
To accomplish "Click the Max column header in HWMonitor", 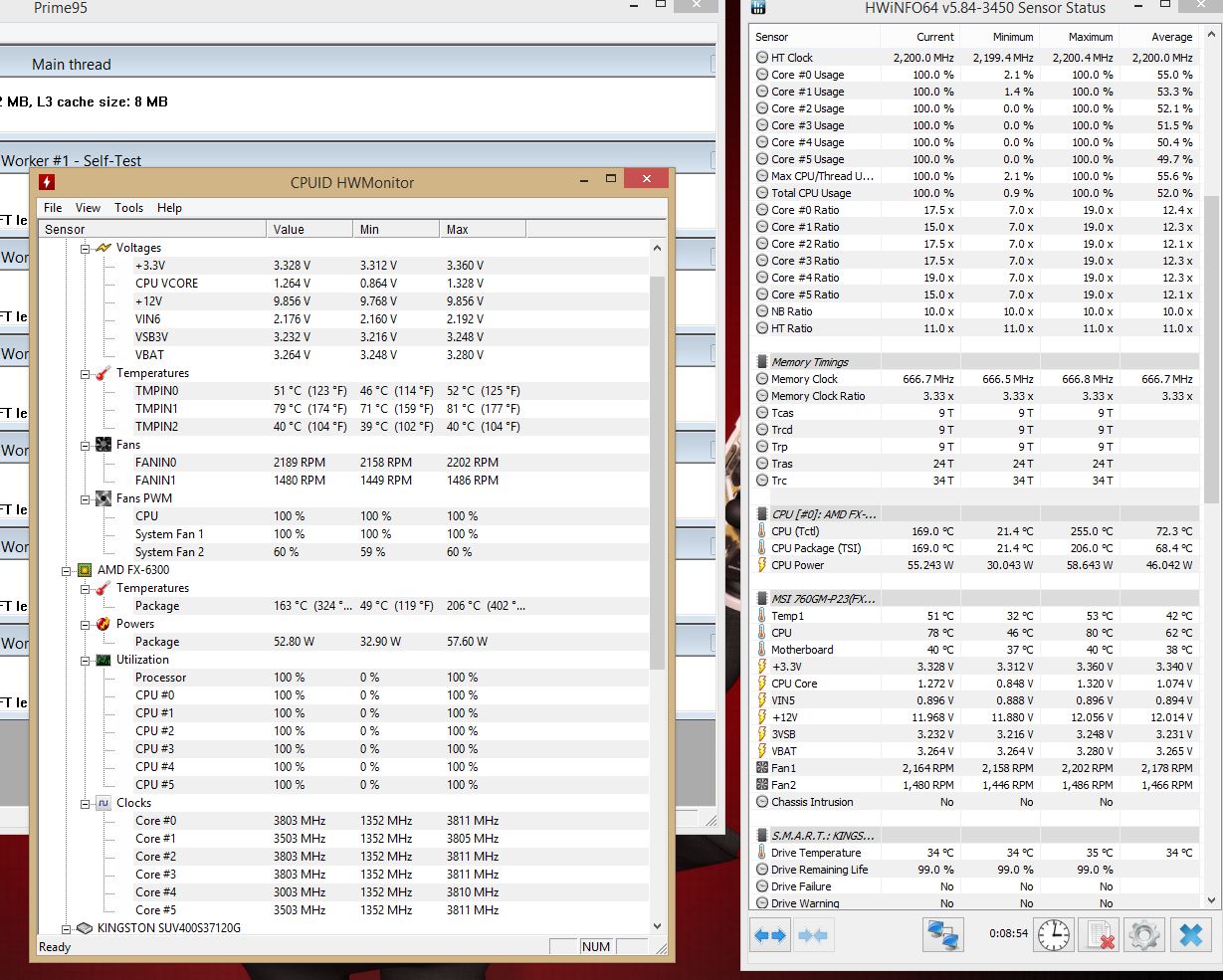I will click(483, 229).
